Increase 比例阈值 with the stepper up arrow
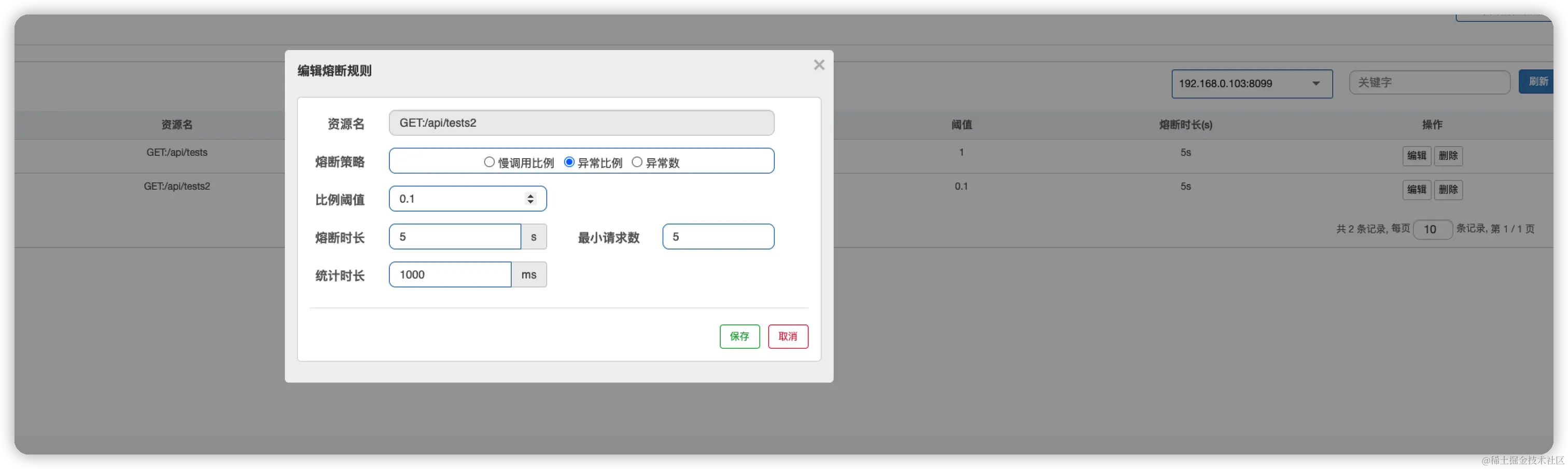 [530, 195]
